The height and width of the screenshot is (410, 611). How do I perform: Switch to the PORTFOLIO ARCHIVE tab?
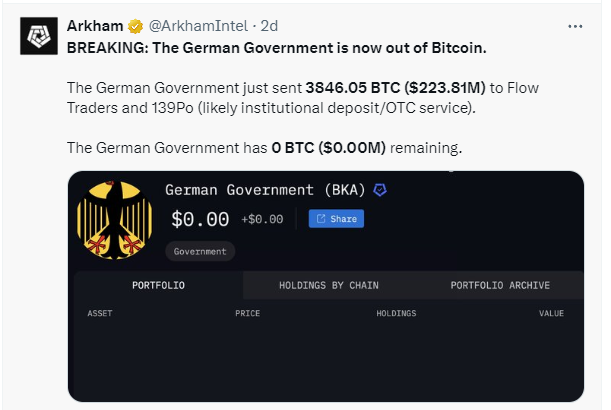pyautogui.click(x=500, y=285)
